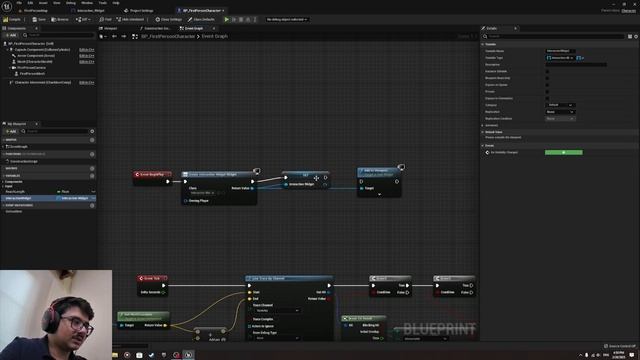Viewport: 640px width, 360px height.
Task: Add a new macro with Macros plus icon
Action: point(92,168)
